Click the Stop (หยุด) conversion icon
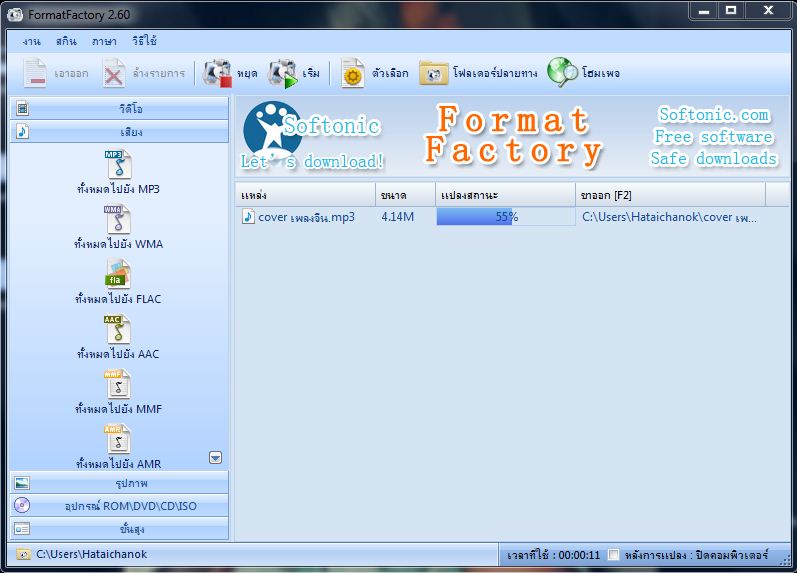Image resolution: width=797 pixels, height=573 pixels. coord(218,73)
